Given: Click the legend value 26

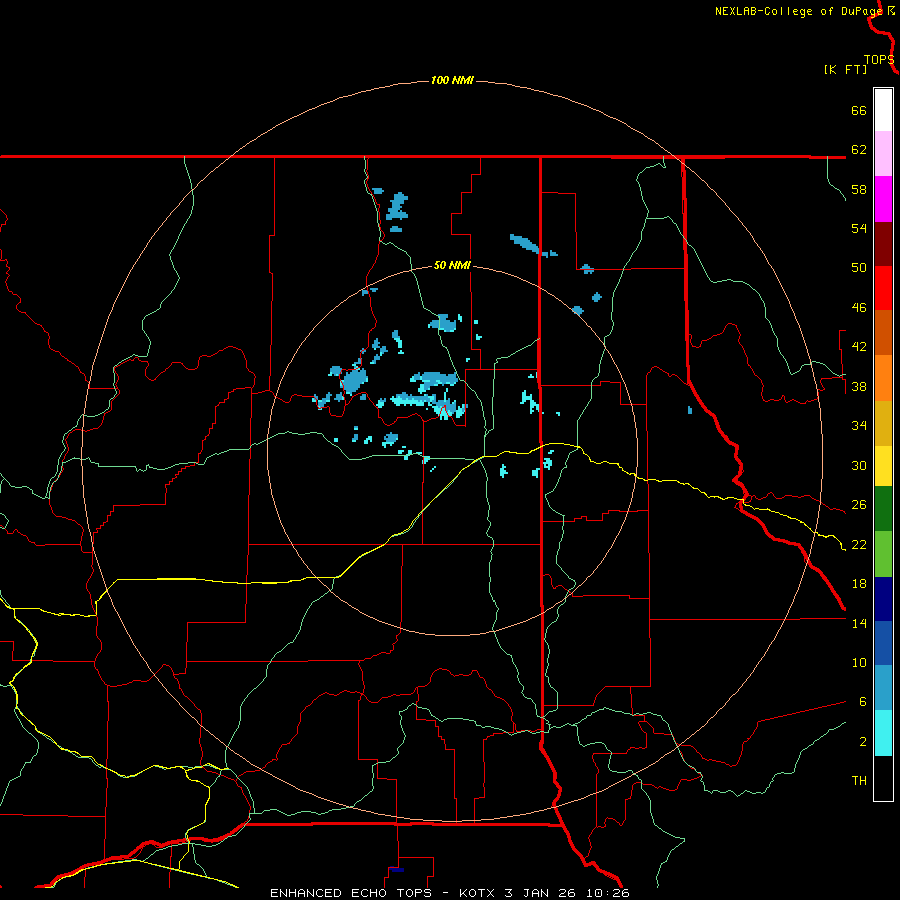Looking at the screenshot, I should tap(859, 505).
